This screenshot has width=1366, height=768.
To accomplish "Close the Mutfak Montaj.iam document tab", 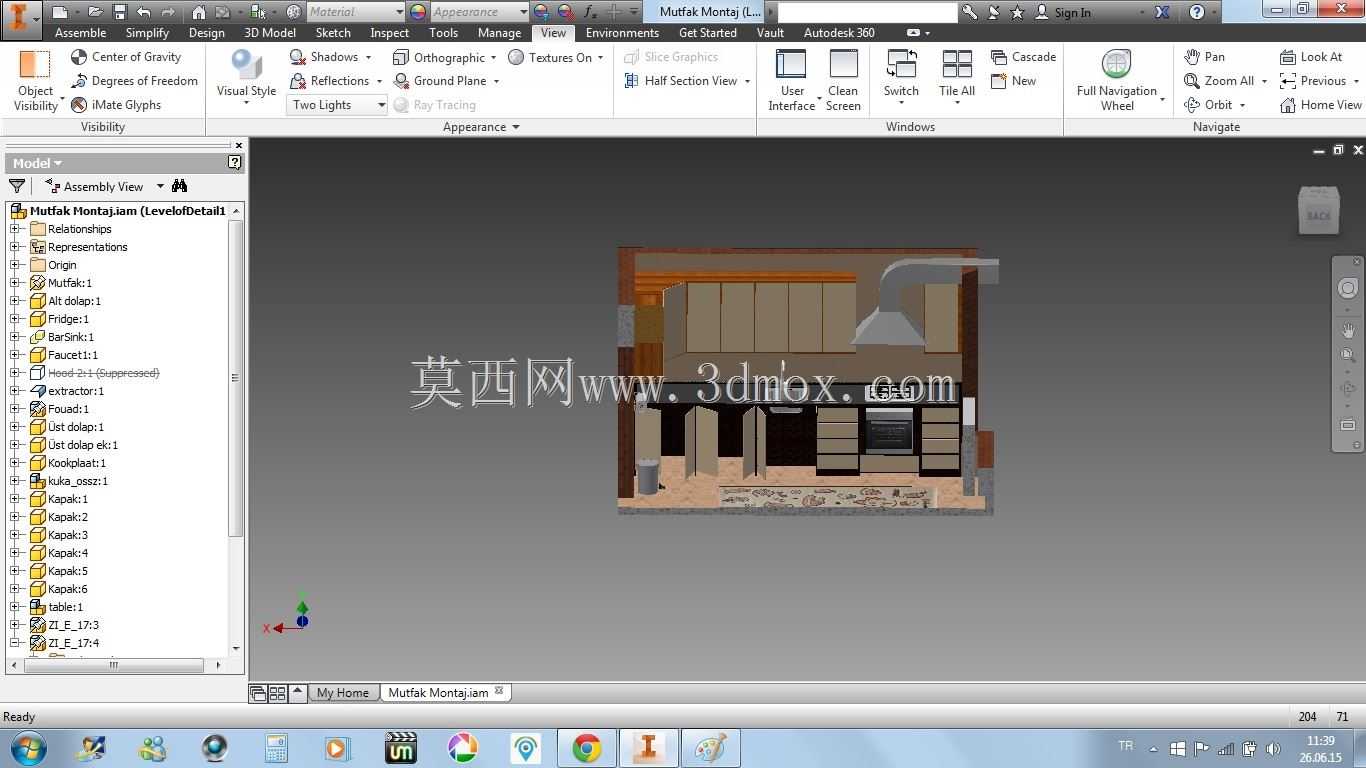I will 500,691.
